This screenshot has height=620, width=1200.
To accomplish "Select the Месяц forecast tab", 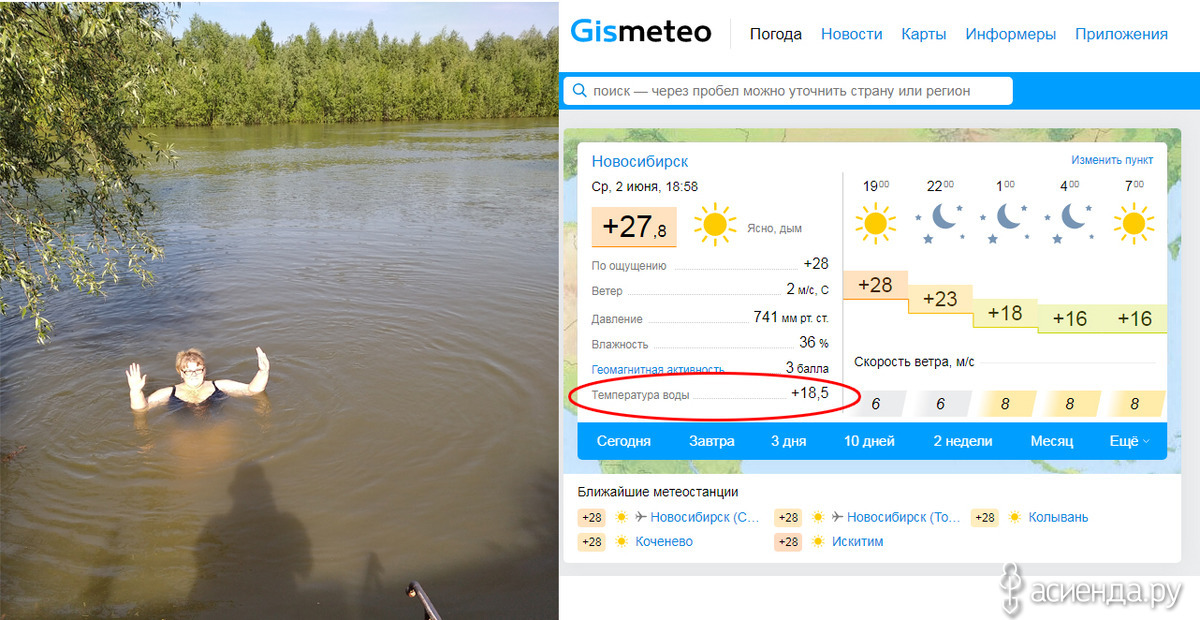I will [x=1051, y=441].
